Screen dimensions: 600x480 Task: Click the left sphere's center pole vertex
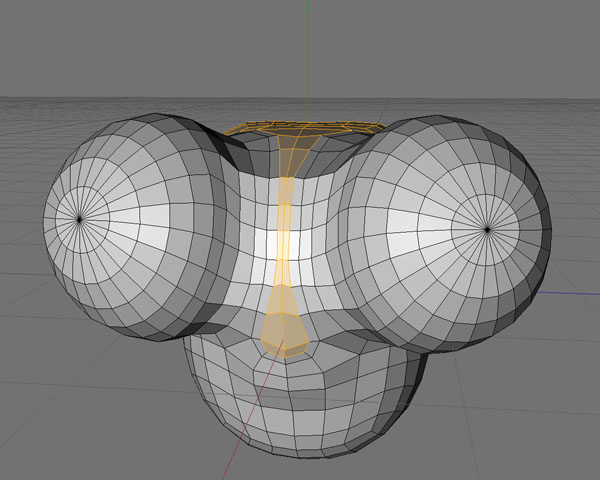click(x=79, y=219)
